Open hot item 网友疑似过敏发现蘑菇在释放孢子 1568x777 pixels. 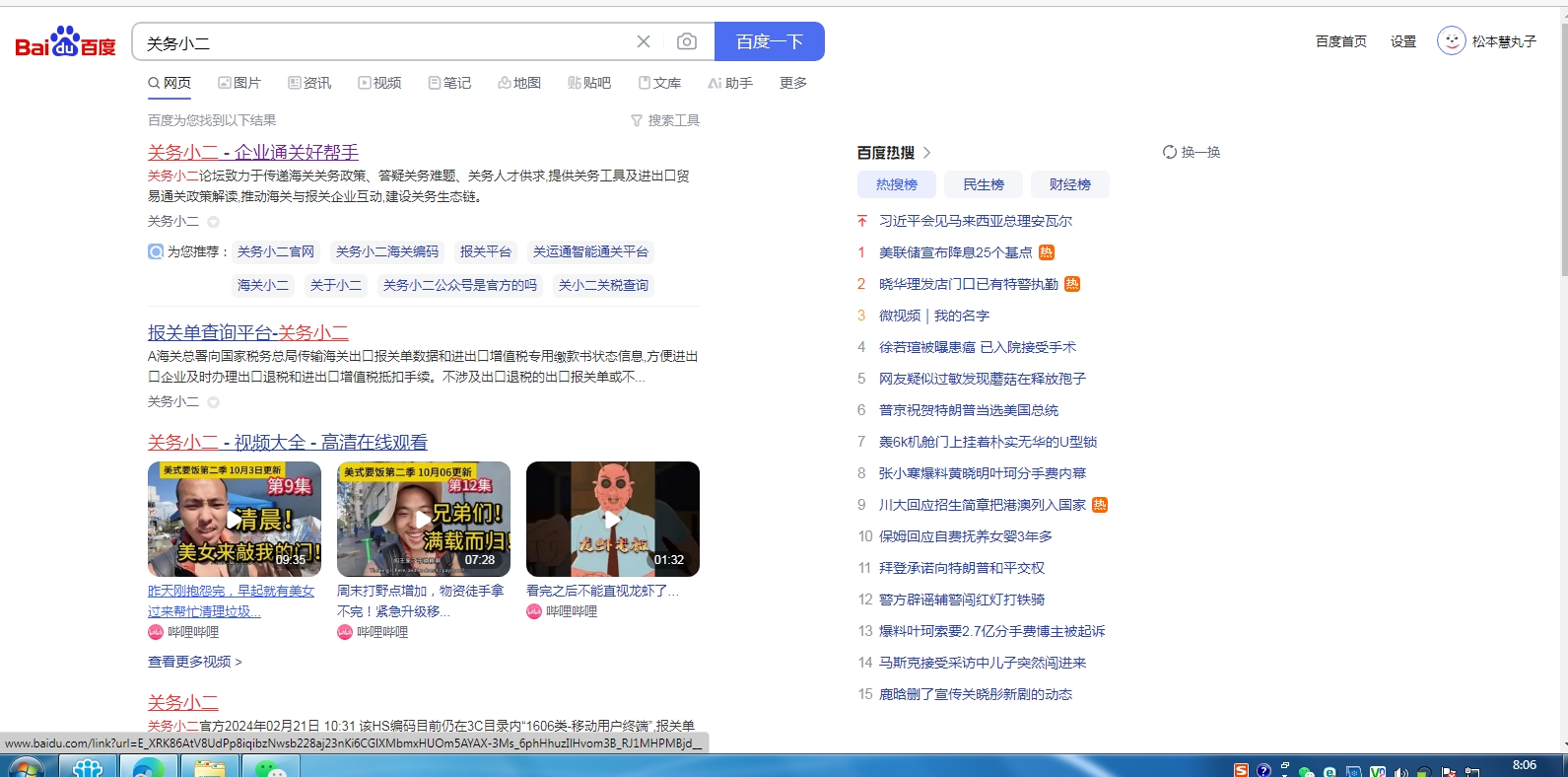983,379
